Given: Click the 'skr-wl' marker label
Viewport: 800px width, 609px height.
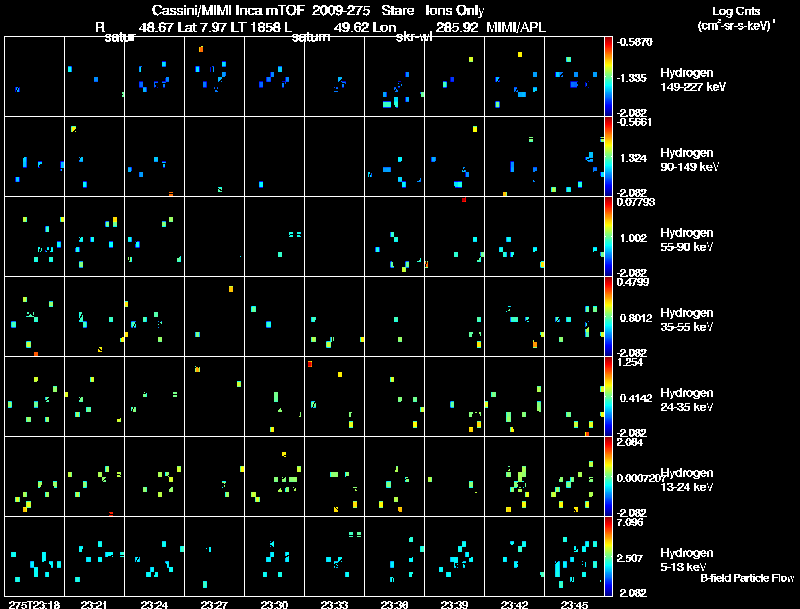Looking at the screenshot, I should coord(414,37).
